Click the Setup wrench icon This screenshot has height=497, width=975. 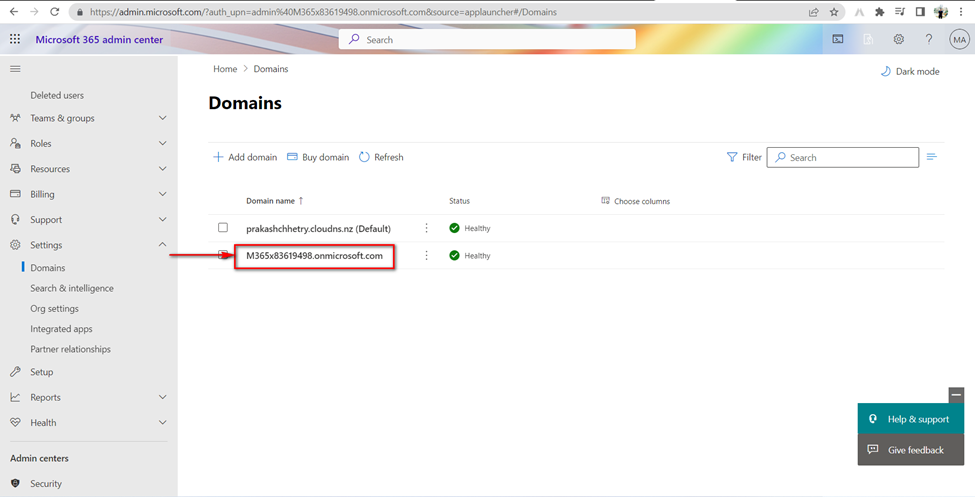pyautogui.click(x=16, y=372)
